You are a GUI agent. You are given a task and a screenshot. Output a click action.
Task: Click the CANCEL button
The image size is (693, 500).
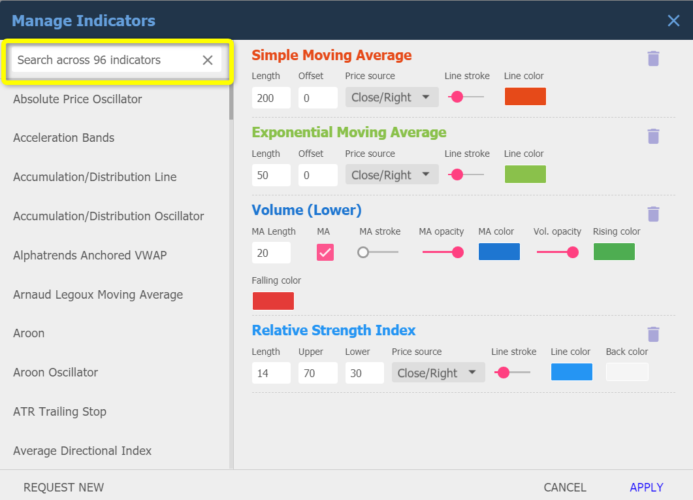(x=565, y=487)
